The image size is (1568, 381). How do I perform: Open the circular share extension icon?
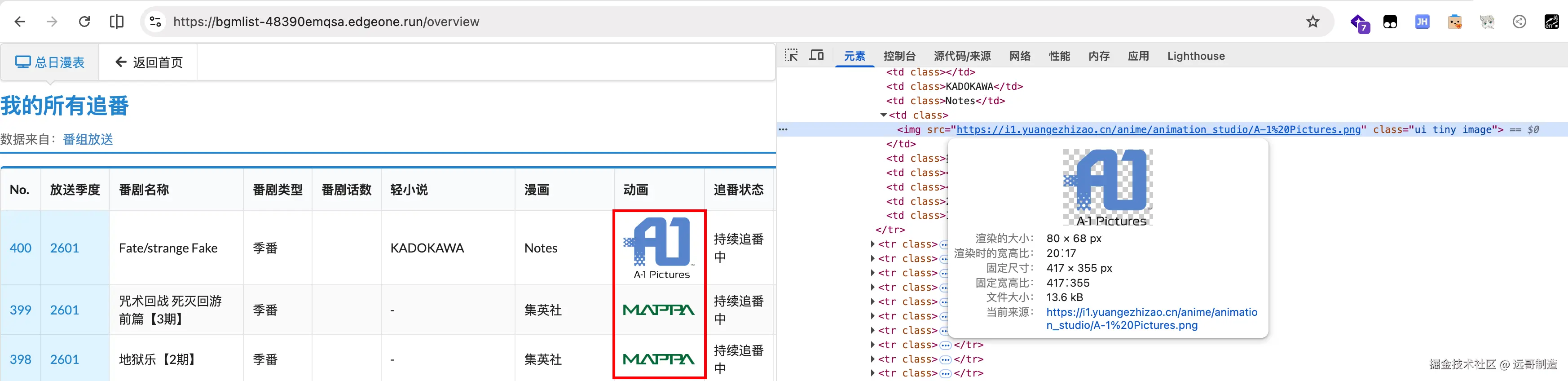(1520, 22)
